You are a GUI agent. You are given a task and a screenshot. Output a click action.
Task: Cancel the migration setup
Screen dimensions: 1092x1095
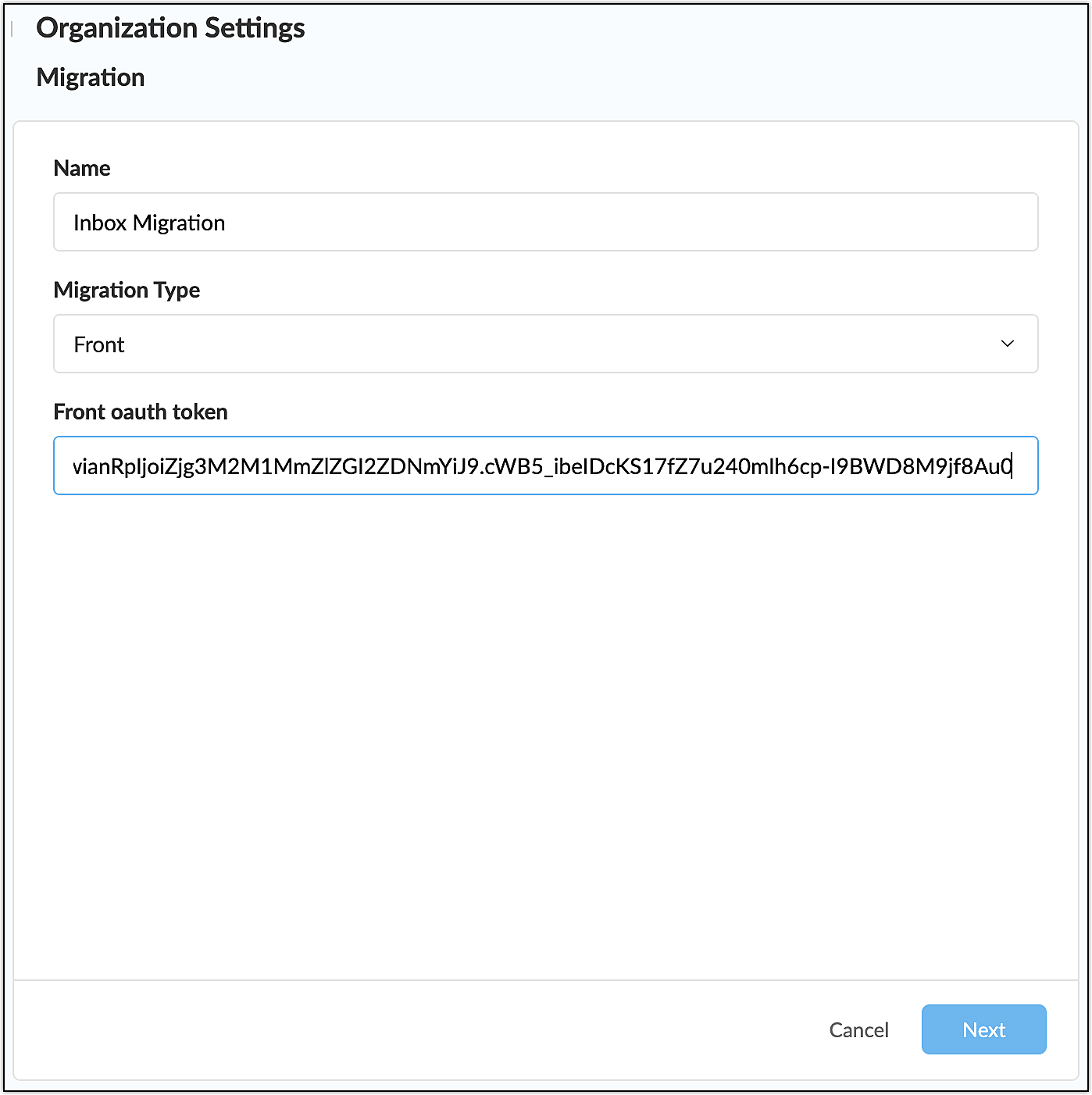click(858, 1029)
